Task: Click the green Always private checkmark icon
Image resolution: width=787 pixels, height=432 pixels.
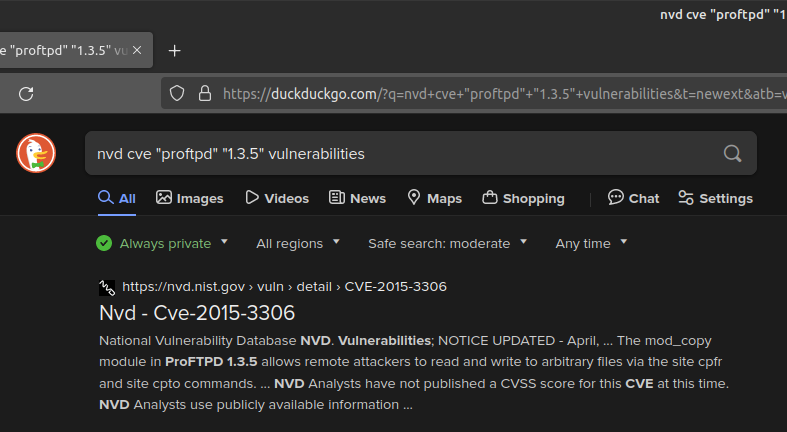Action: (104, 243)
